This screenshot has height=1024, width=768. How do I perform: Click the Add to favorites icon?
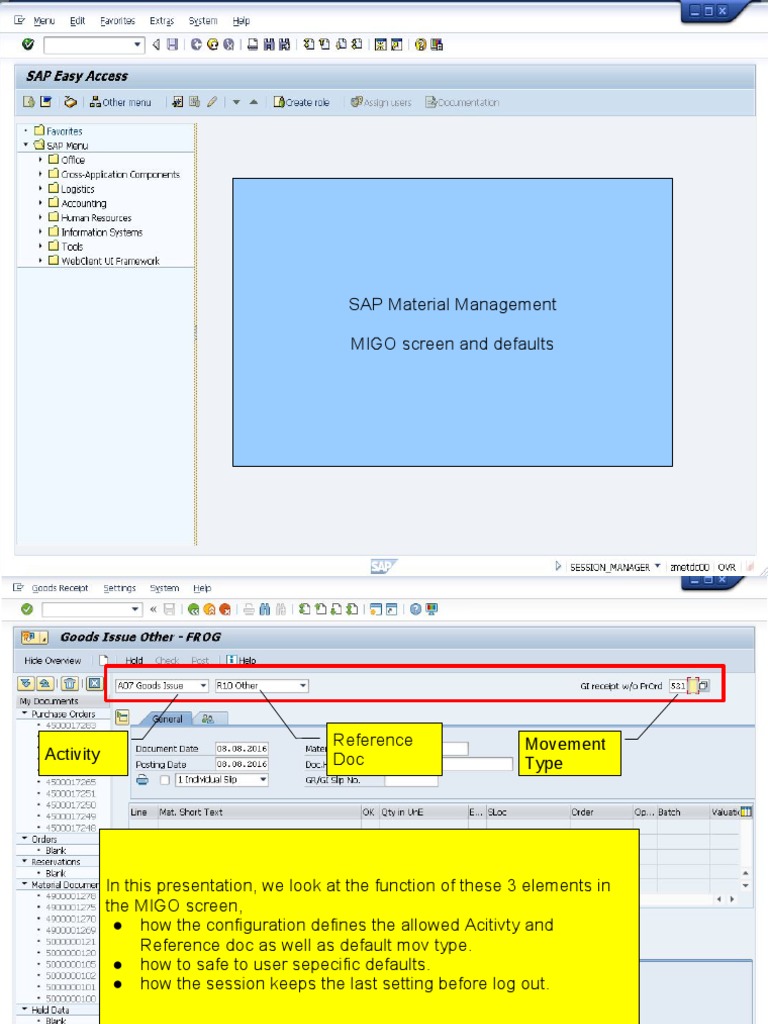pos(178,102)
